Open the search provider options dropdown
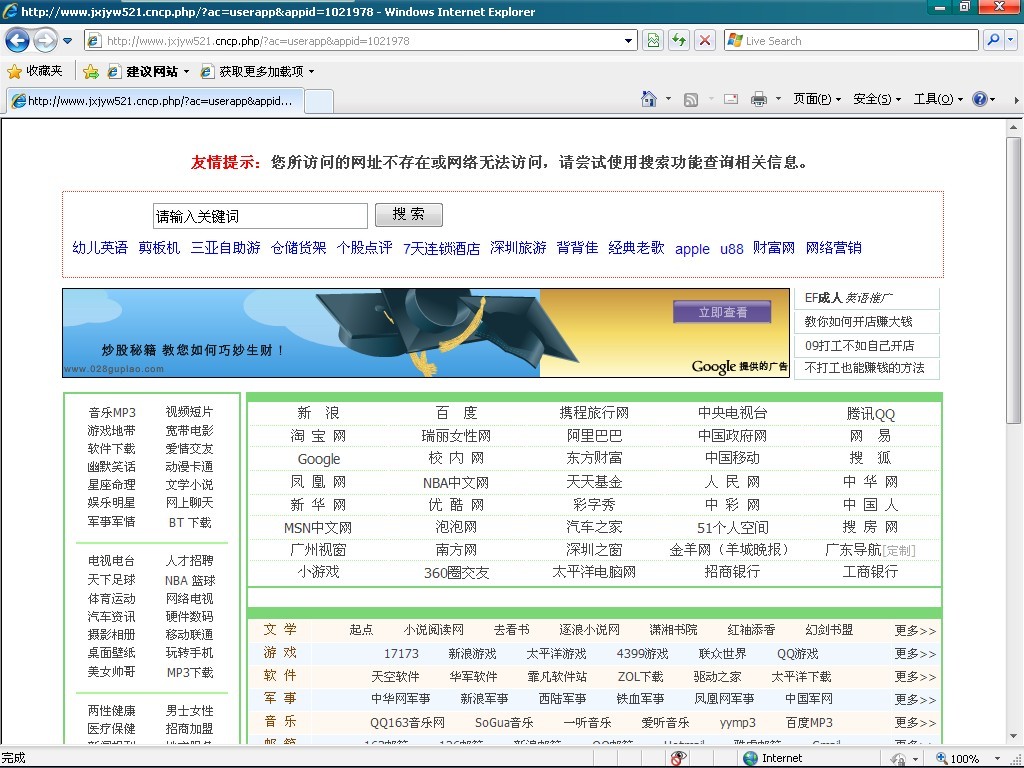1024x768 pixels. click(1011, 40)
